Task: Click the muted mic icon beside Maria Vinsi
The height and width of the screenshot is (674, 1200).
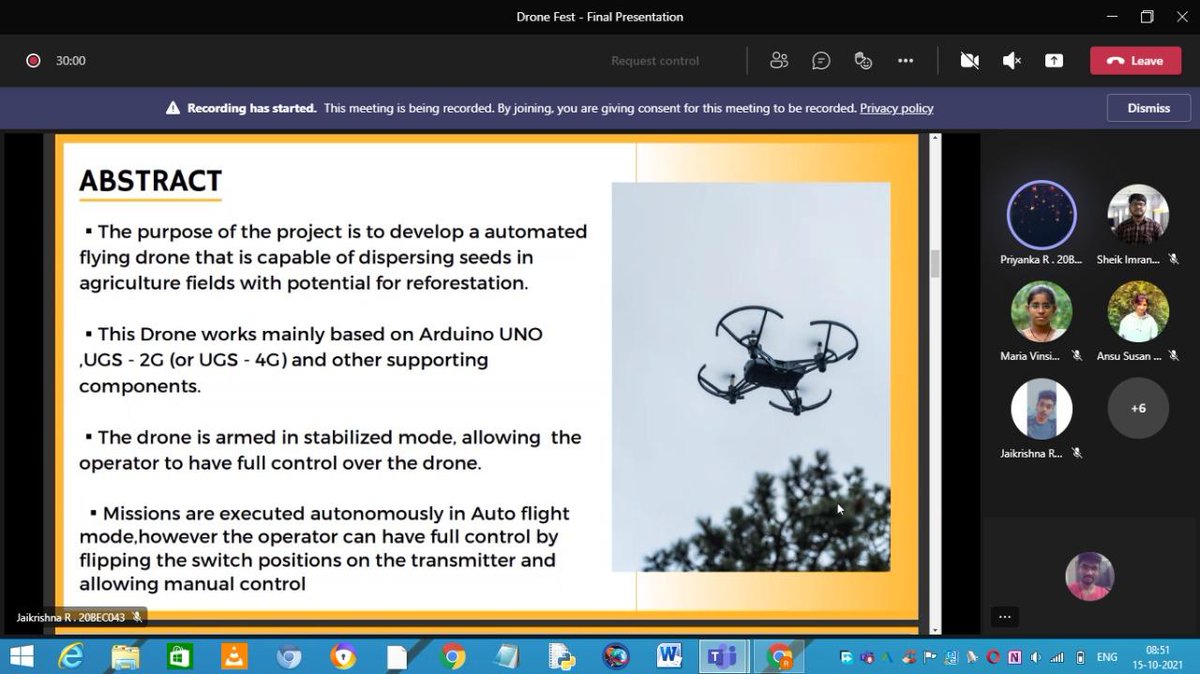Action: (x=1078, y=356)
